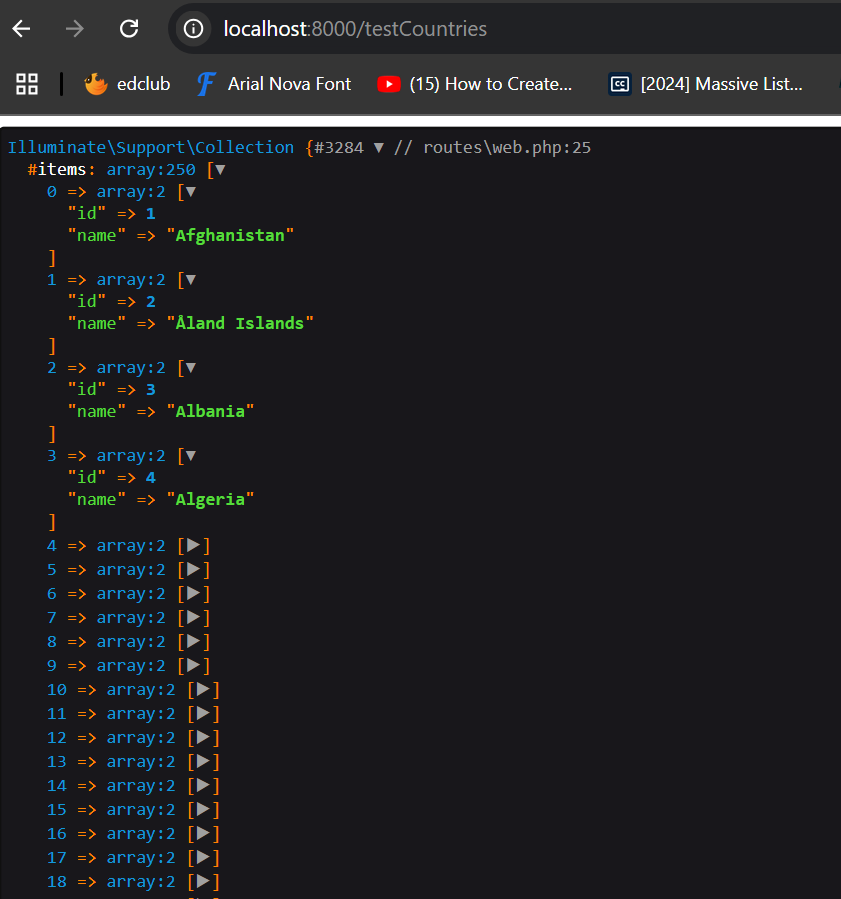Click the browser forward arrow button

tap(75, 29)
